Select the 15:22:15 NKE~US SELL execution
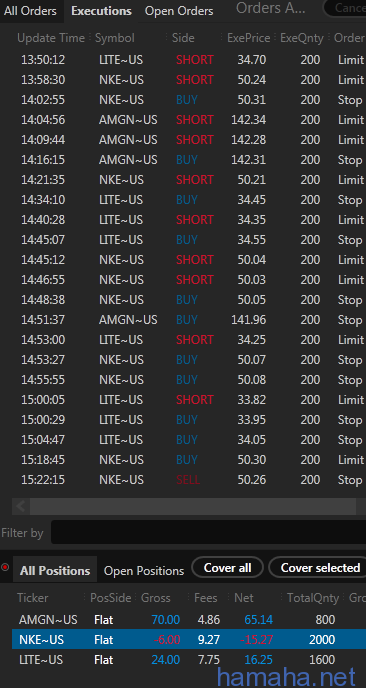Screen dimensions: 366x688 coord(189,480)
